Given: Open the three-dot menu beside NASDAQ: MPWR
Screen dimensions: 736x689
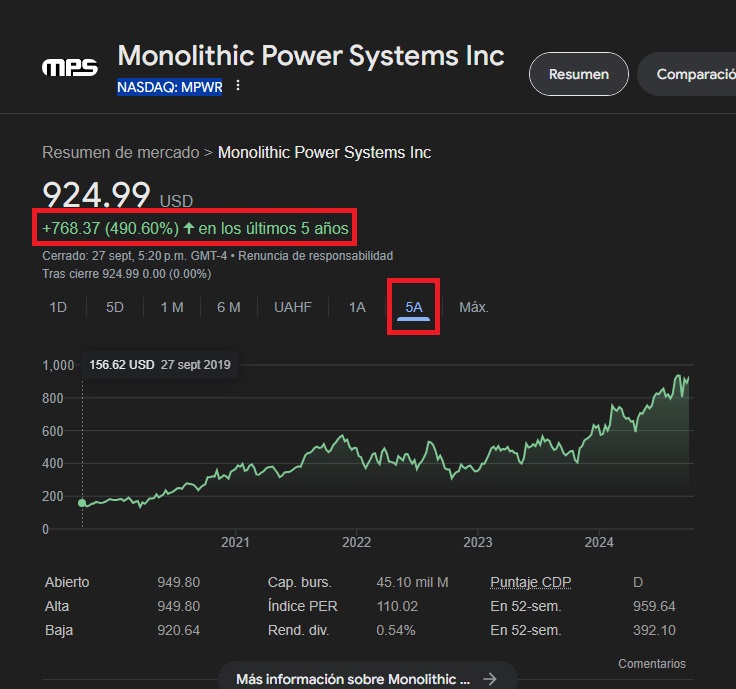Looking at the screenshot, I should click(238, 86).
